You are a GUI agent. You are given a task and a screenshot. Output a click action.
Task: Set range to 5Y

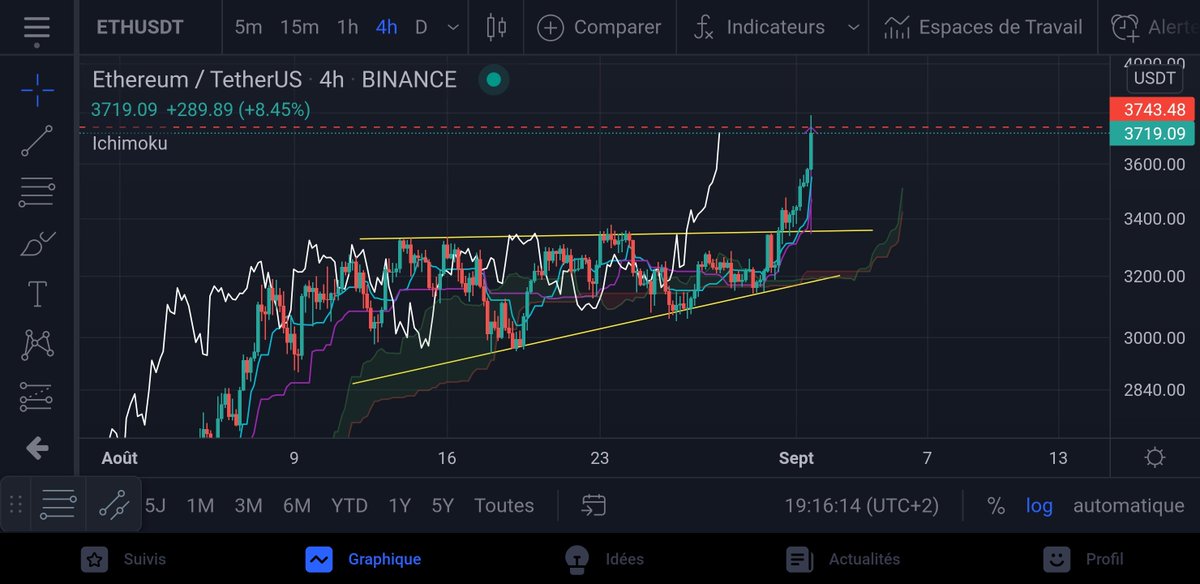(x=442, y=506)
